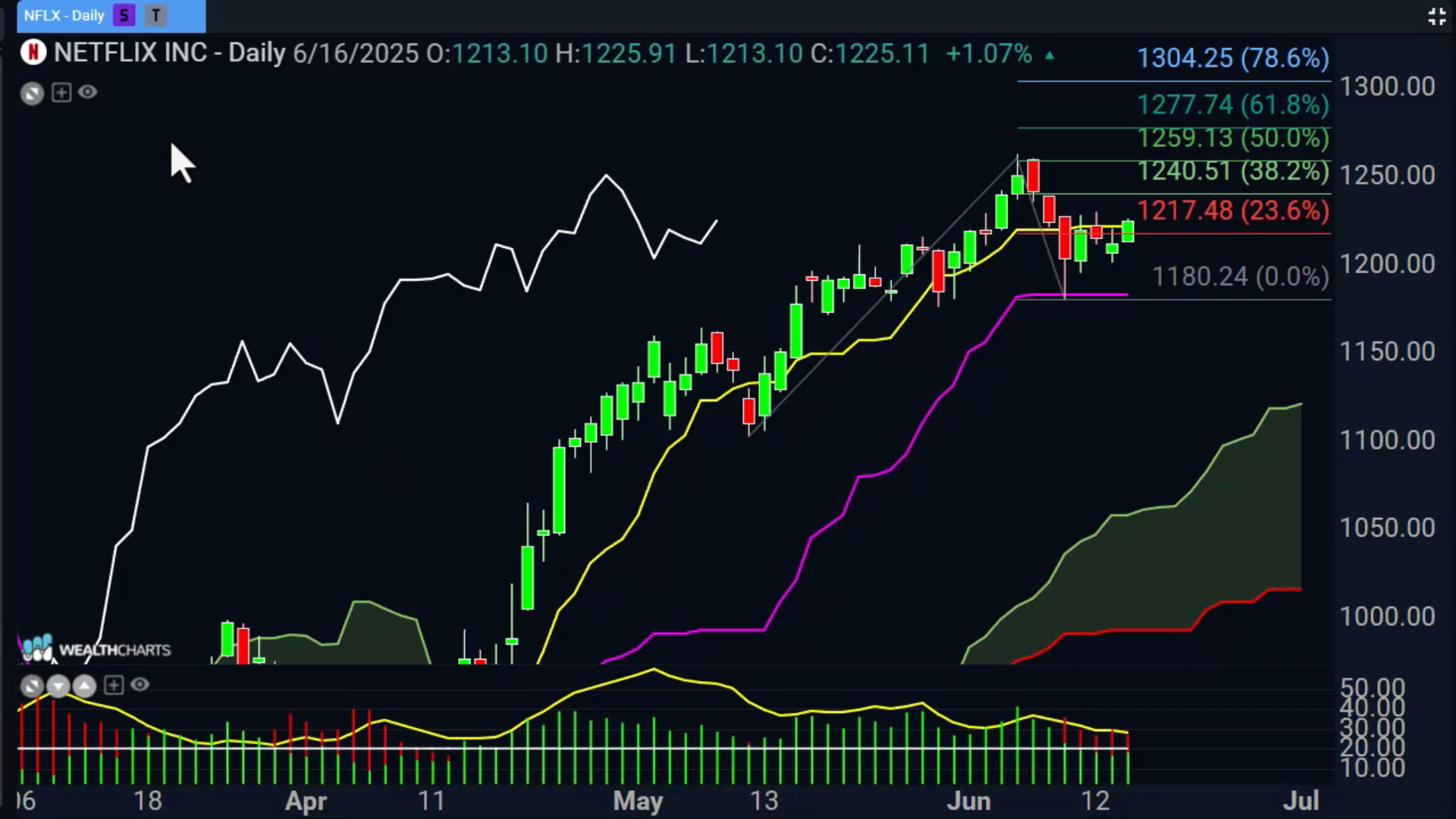Click the 1000.00 price axis label
The width and height of the screenshot is (1456, 819).
pos(1387,617)
